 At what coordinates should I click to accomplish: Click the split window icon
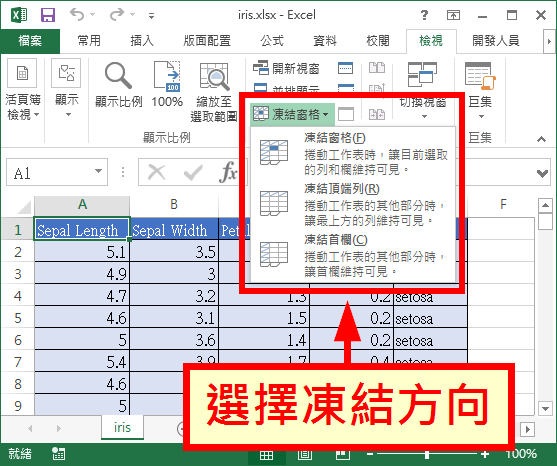tap(345, 67)
